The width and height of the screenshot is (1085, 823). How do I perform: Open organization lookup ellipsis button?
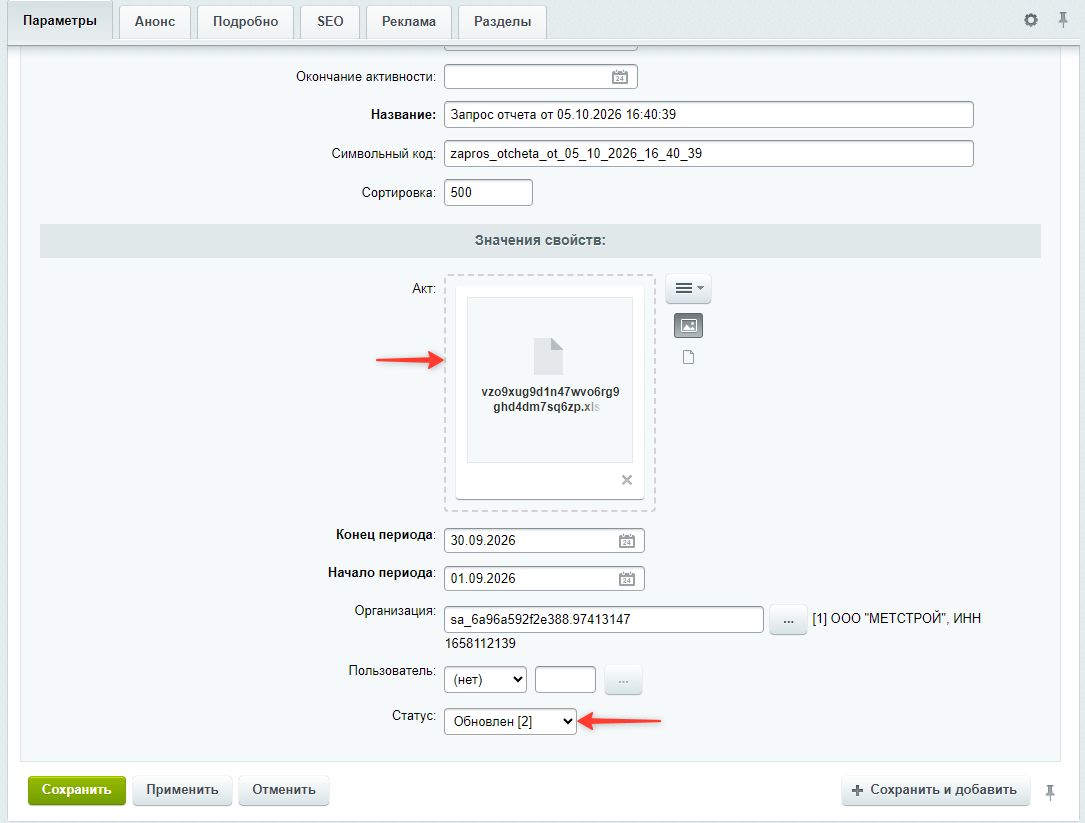click(x=788, y=619)
